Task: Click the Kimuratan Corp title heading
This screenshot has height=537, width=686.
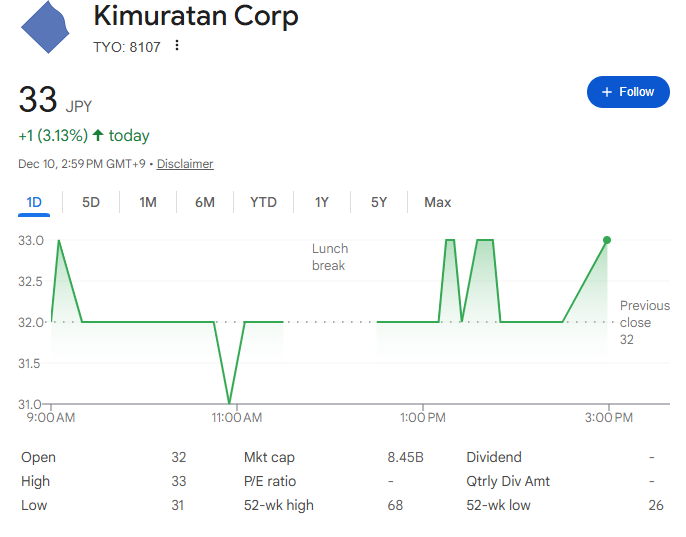Action: [195, 17]
